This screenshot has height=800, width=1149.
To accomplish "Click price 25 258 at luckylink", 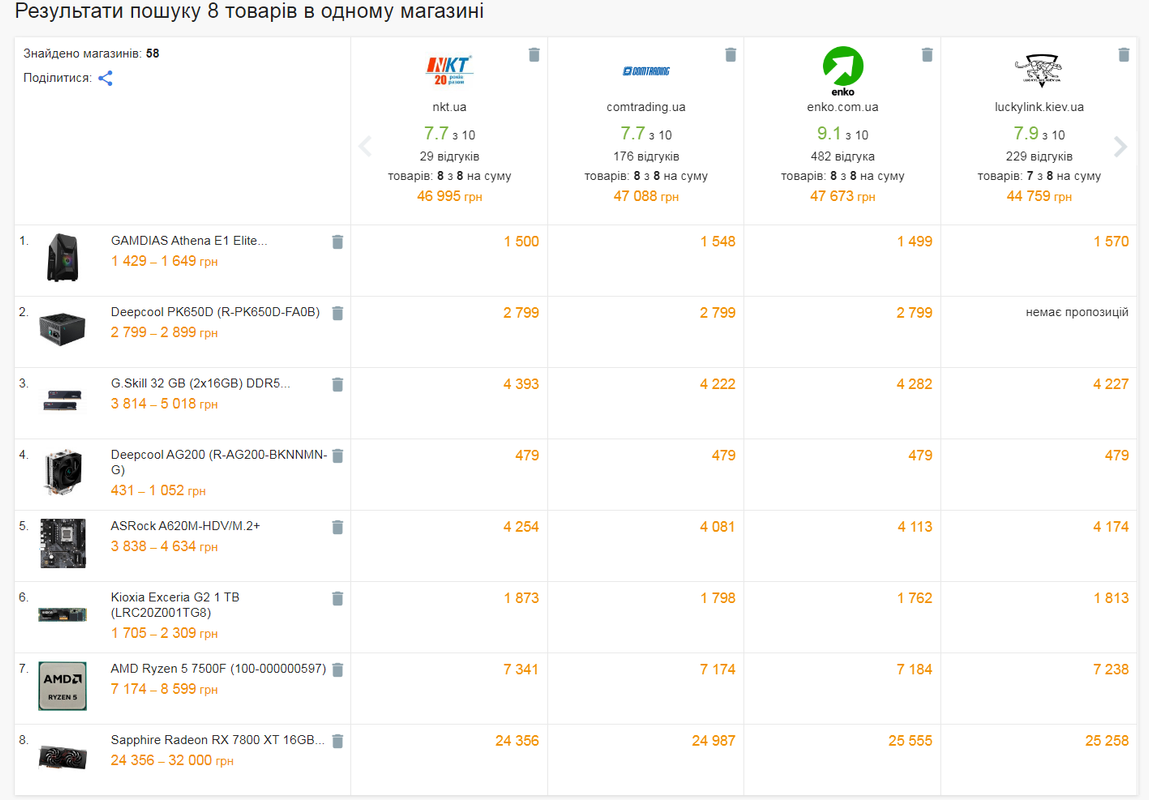I will click(1106, 741).
